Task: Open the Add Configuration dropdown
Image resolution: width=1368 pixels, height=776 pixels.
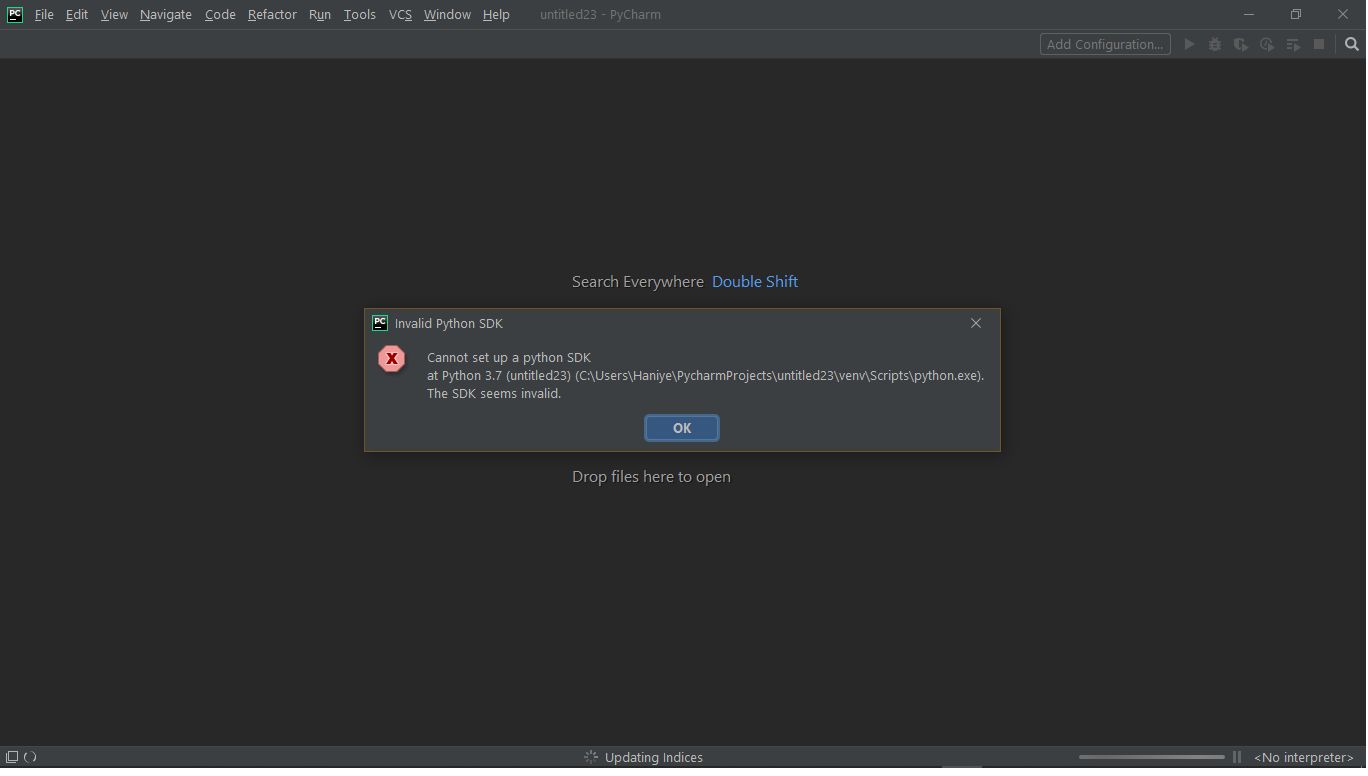Action: [1105, 44]
